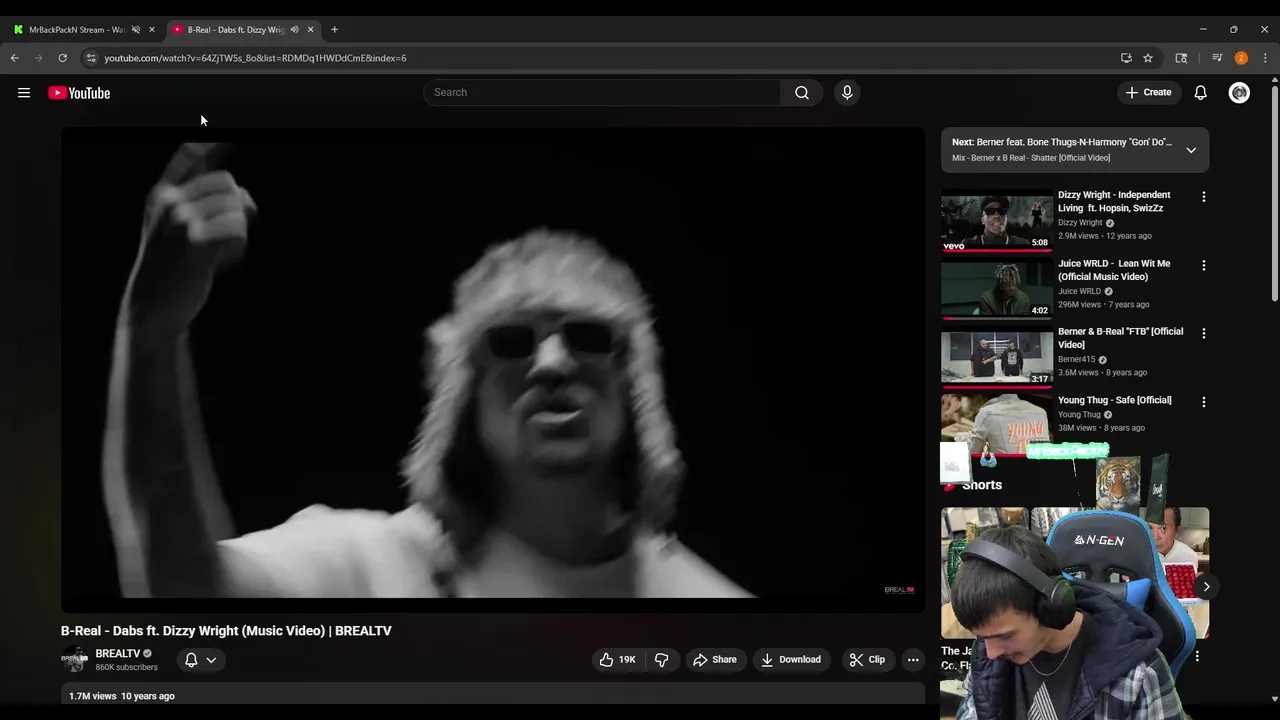Screen dimensions: 1280x720
Task: Open Berner415 channel link
Action: 1076,360
